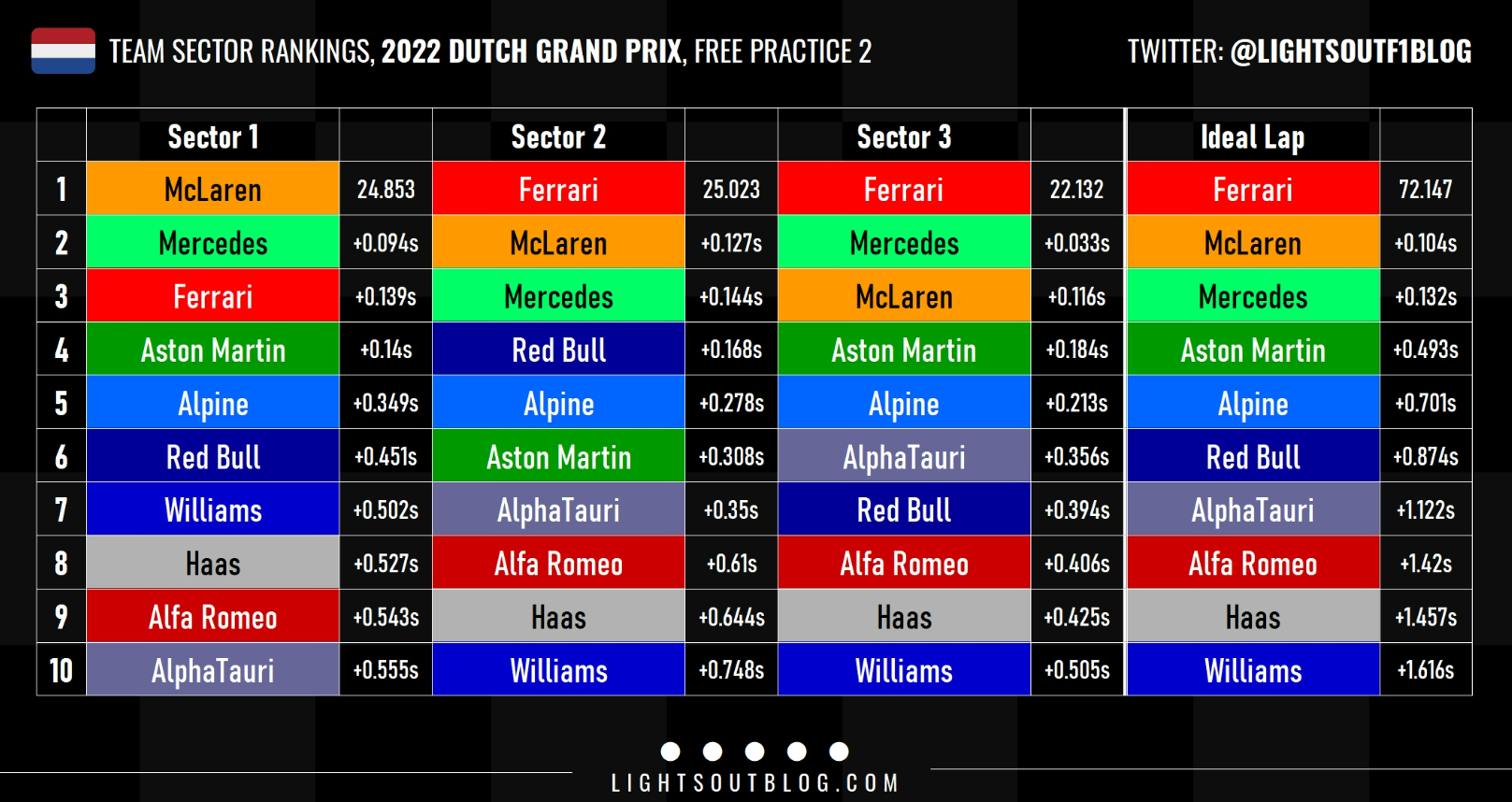
Task: Select the Ideal Lap column header
Action: pyautogui.click(x=1253, y=136)
